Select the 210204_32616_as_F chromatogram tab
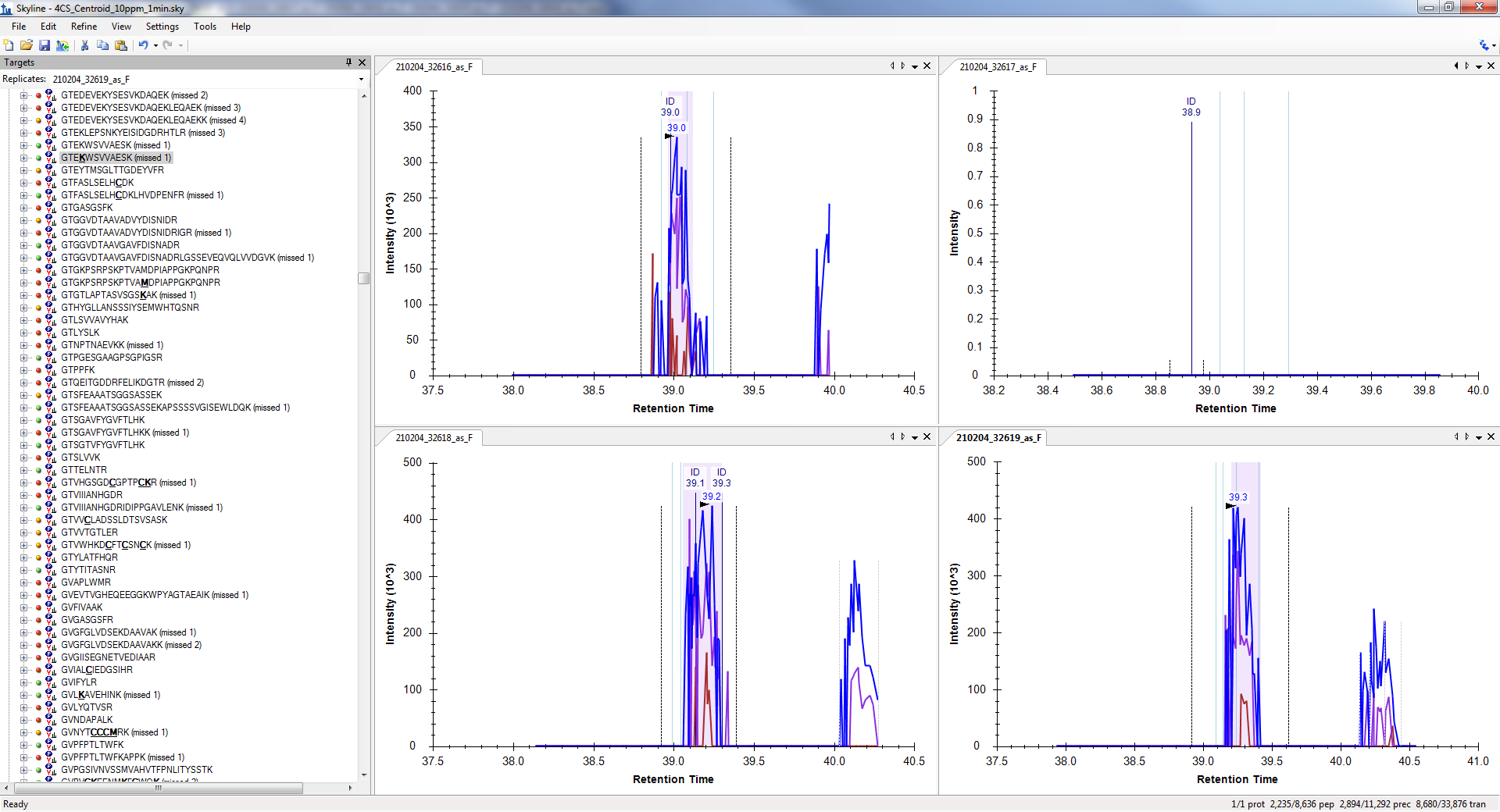1500x812 pixels. click(x=434, y=67)
